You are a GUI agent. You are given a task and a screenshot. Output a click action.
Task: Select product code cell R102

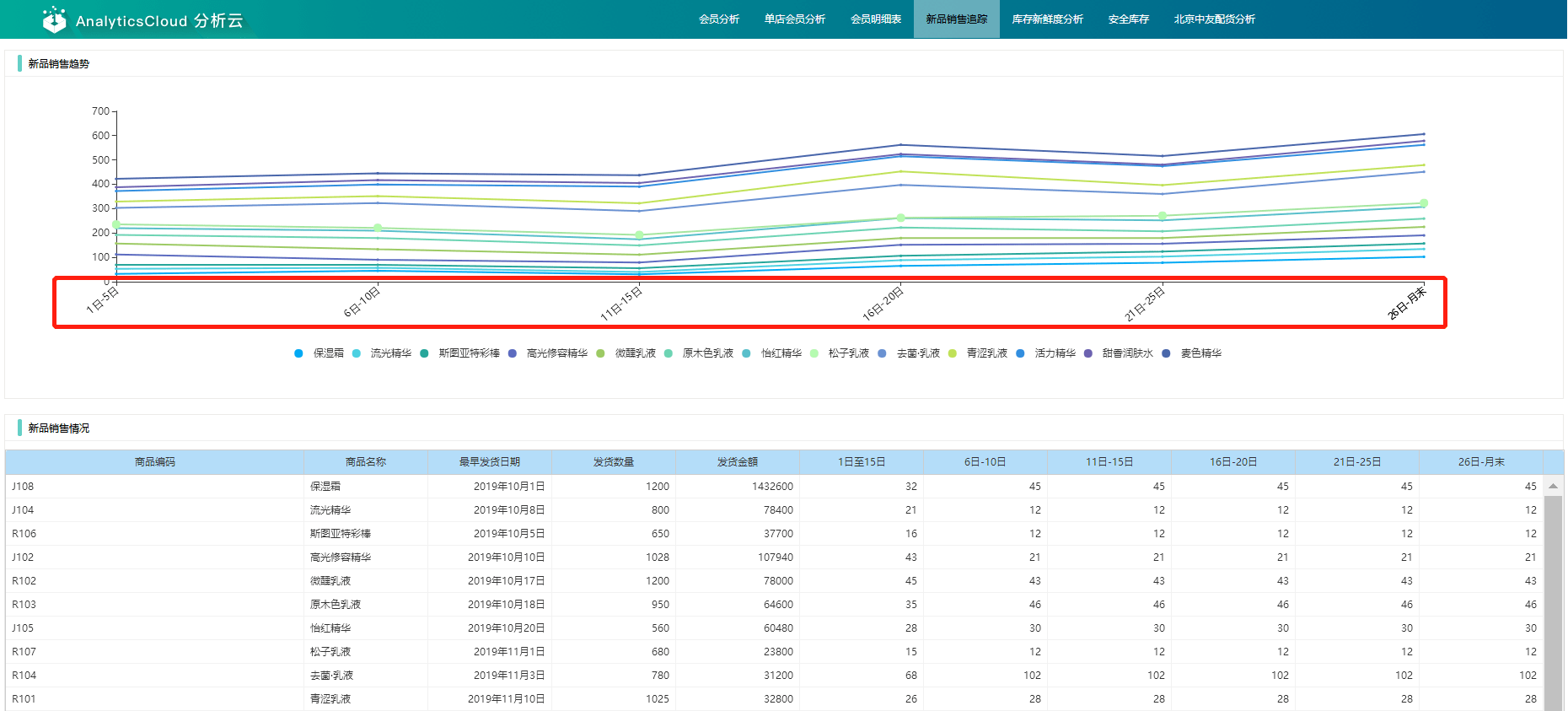(155, 581)
